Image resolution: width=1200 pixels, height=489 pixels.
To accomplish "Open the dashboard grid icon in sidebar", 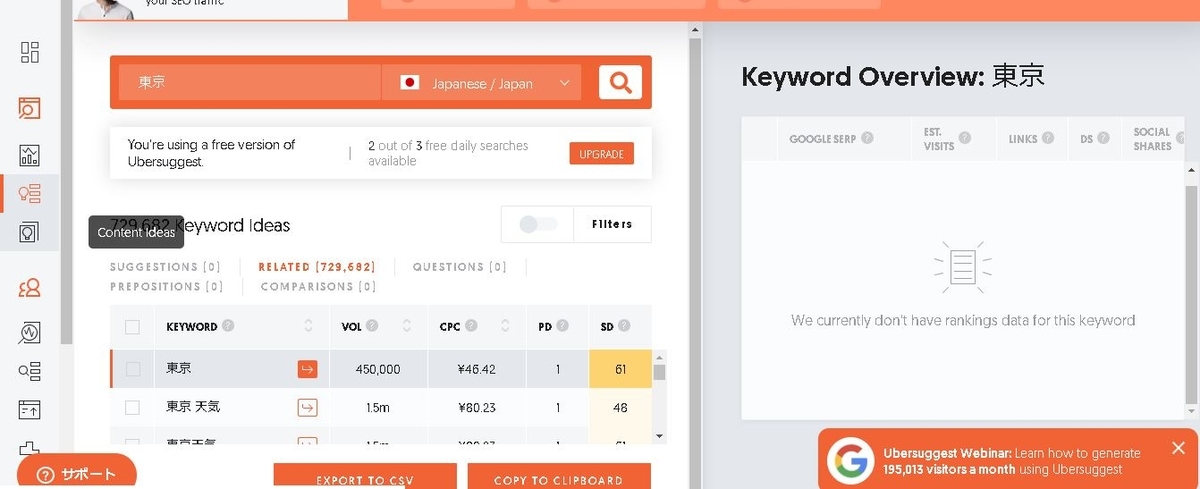I will pyautogui.click(x=30, y=52).
